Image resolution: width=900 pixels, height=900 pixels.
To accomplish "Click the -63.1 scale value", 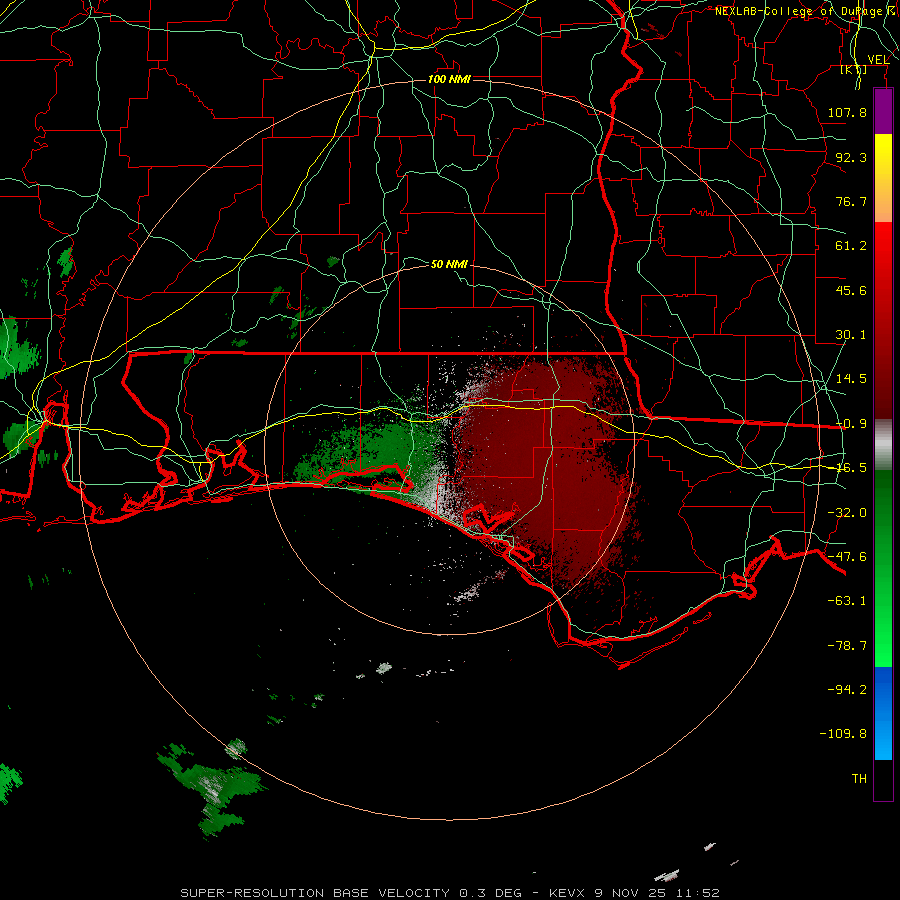I will pos(847,601).
